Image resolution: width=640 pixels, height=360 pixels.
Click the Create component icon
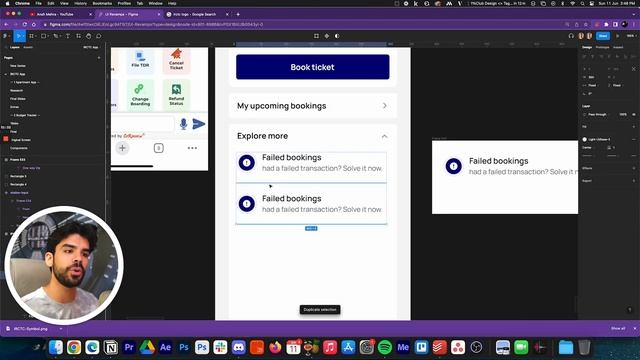pyautogui.click(x=327, y=36)
